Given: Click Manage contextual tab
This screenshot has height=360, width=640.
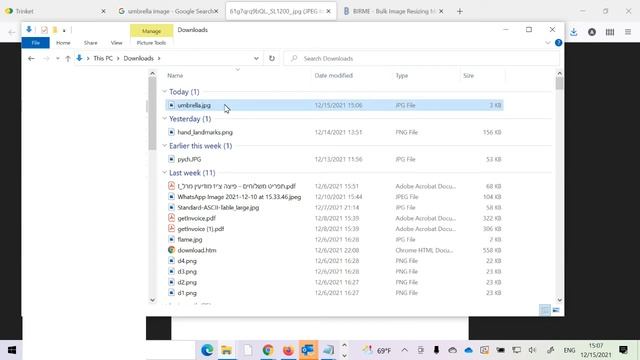Looking at the screenshot, I should click(x=151, y=31).
